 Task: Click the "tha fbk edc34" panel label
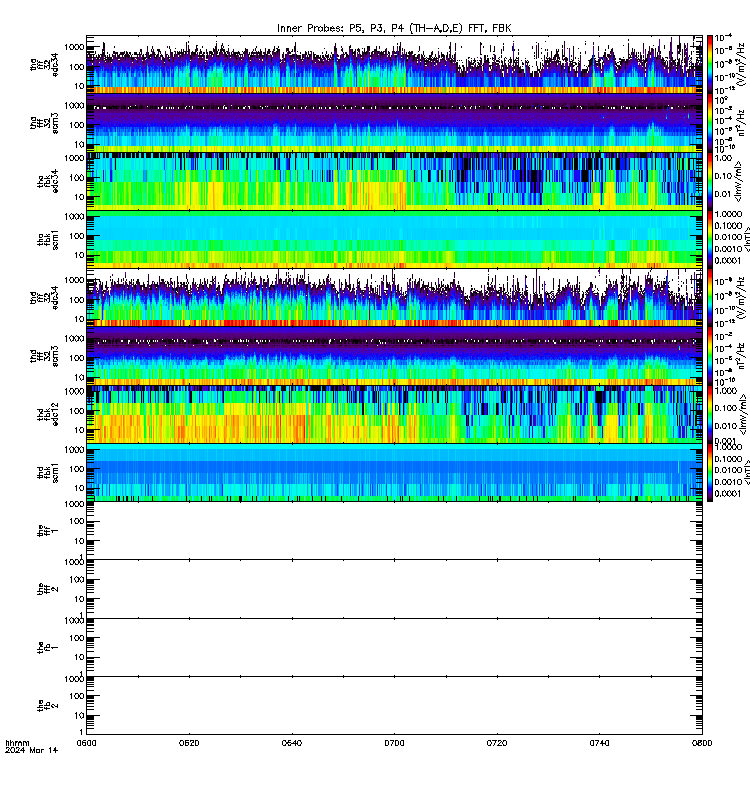48,182
